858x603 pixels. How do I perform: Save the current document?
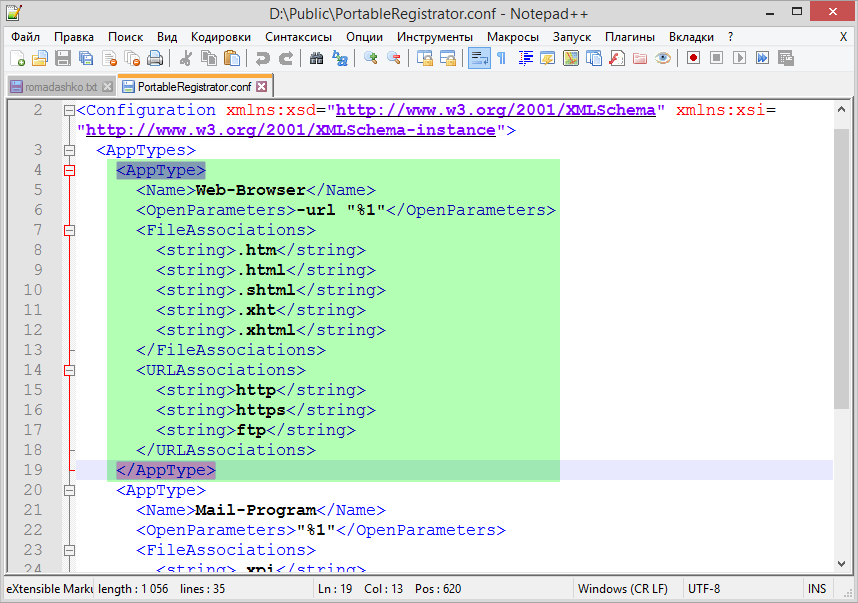tap(63, 58)
